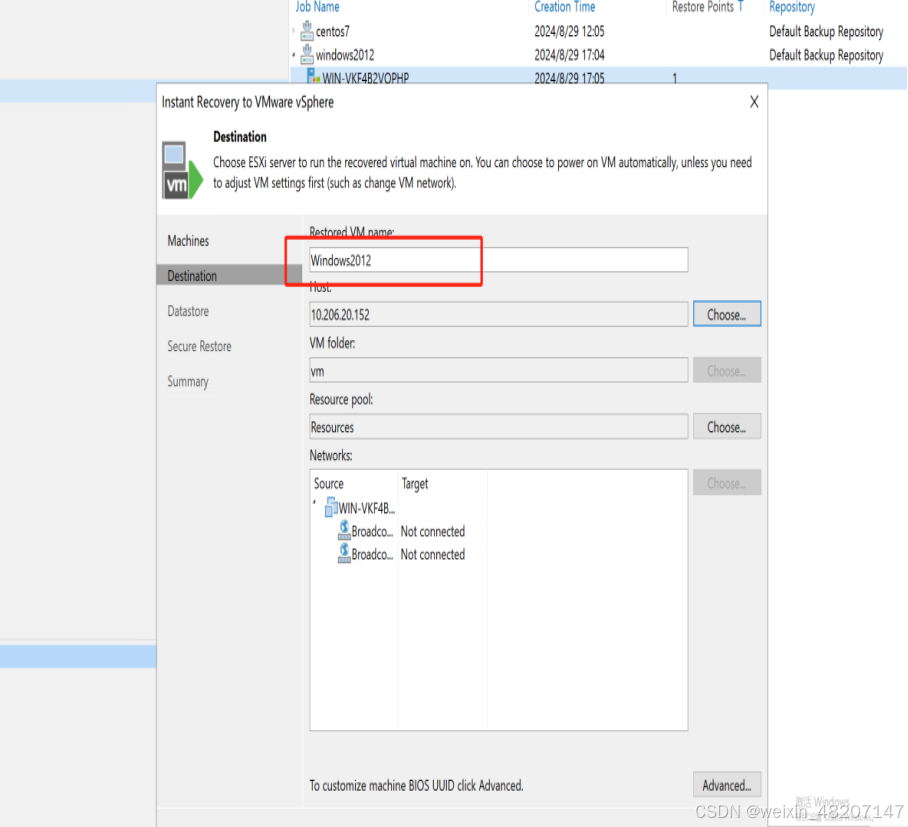Select first Broadco... adapter's Not connected target
Screen dimensions: 908x827
point(433,531)
